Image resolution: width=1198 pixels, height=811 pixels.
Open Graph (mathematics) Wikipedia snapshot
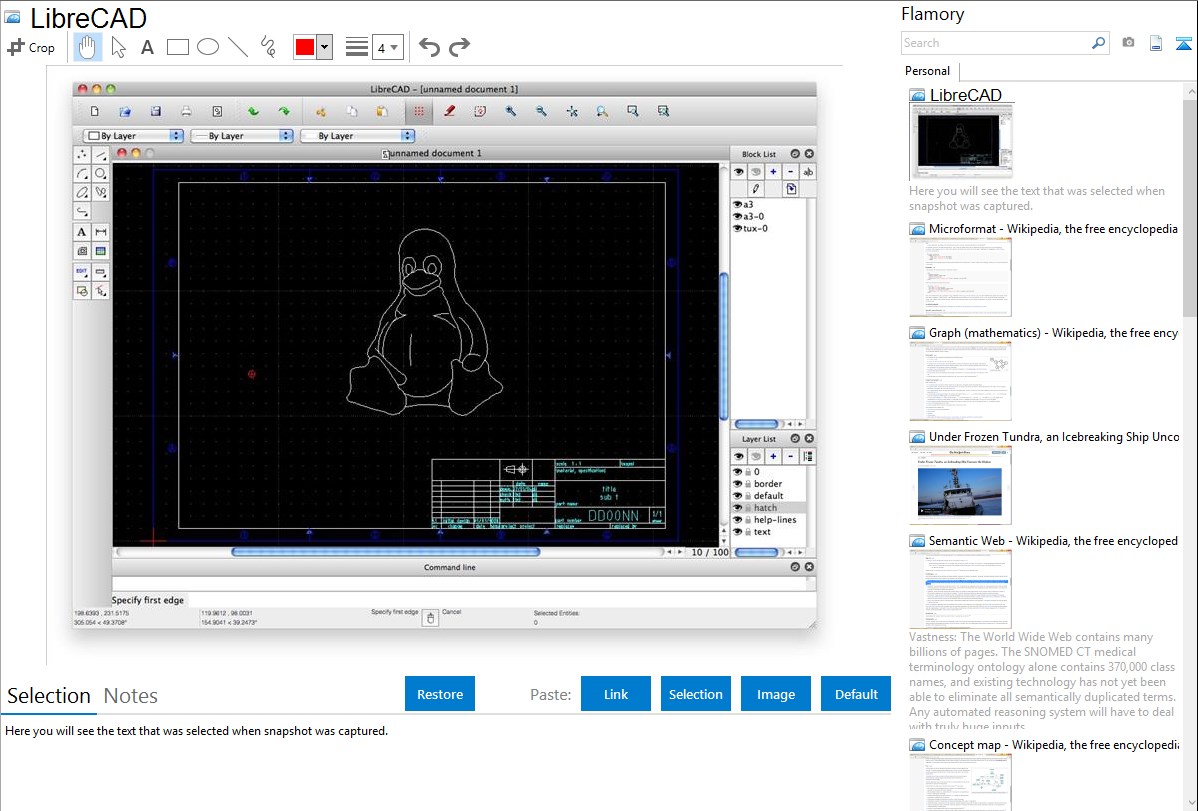pos(960,380)
